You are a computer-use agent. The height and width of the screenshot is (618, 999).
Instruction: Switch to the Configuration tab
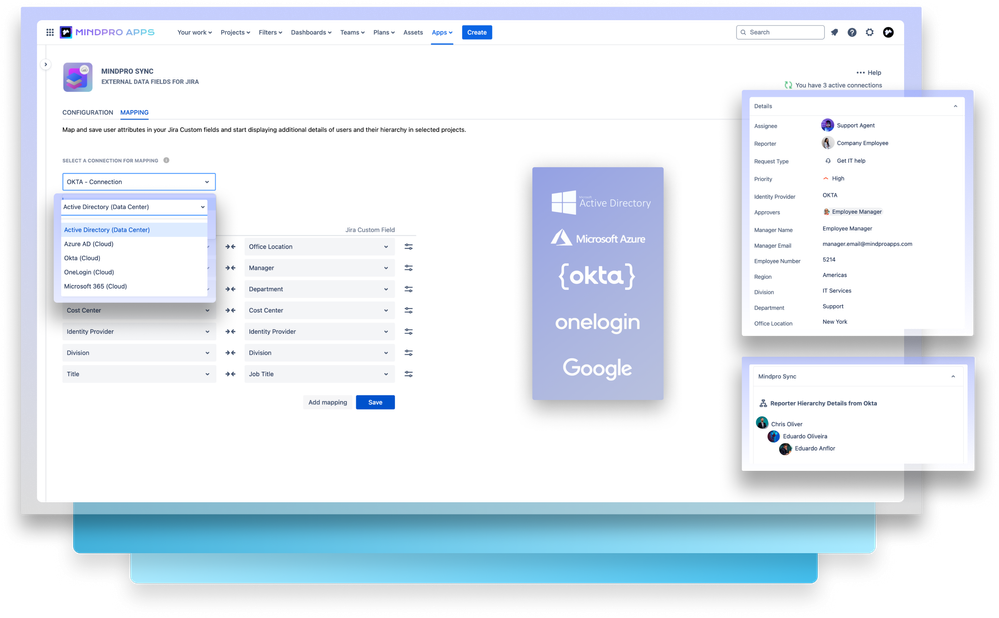87,113
